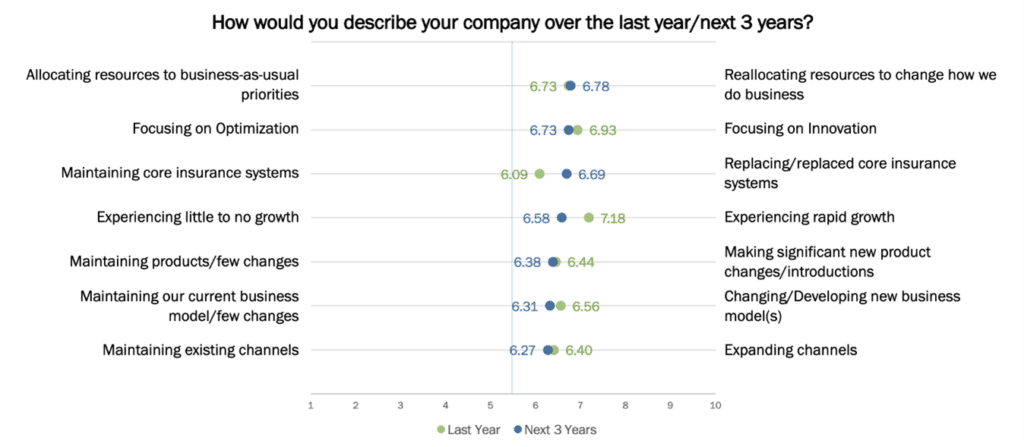Image resolution: width=1024 pixels, height=447 pixels.
Task: Select the green 7.18 rapid growth dot
Action: (589, 218)
